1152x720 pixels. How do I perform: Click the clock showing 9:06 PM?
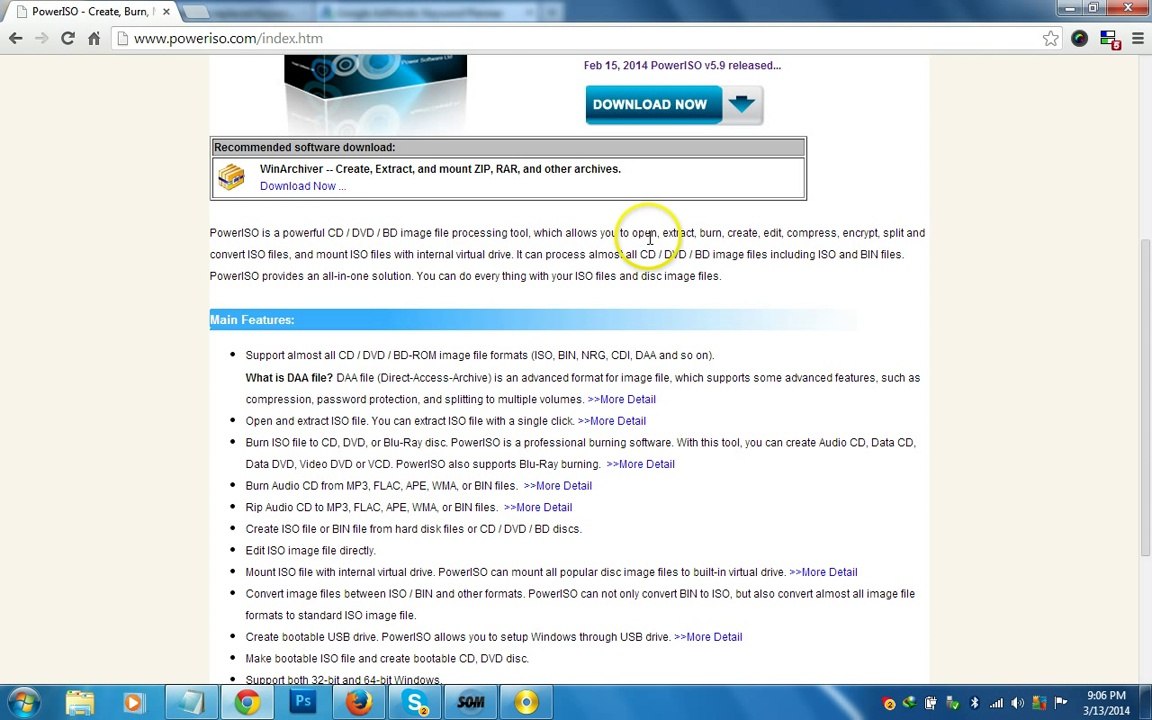point(1106,703)
